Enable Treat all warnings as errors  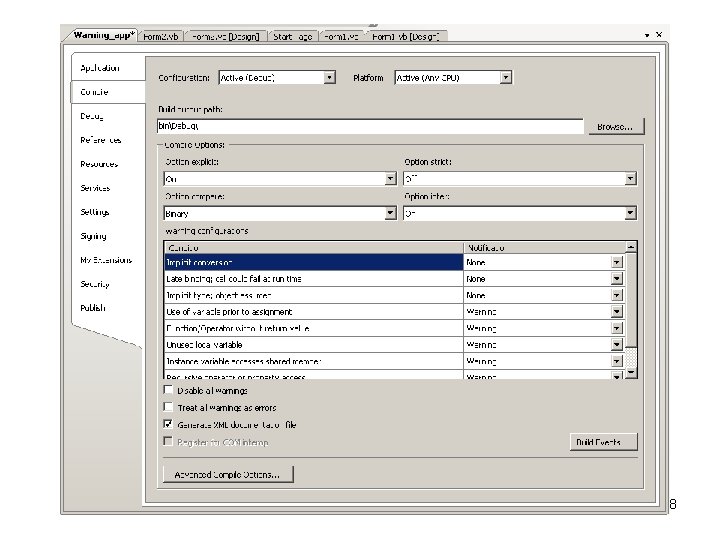coord(169,407)
